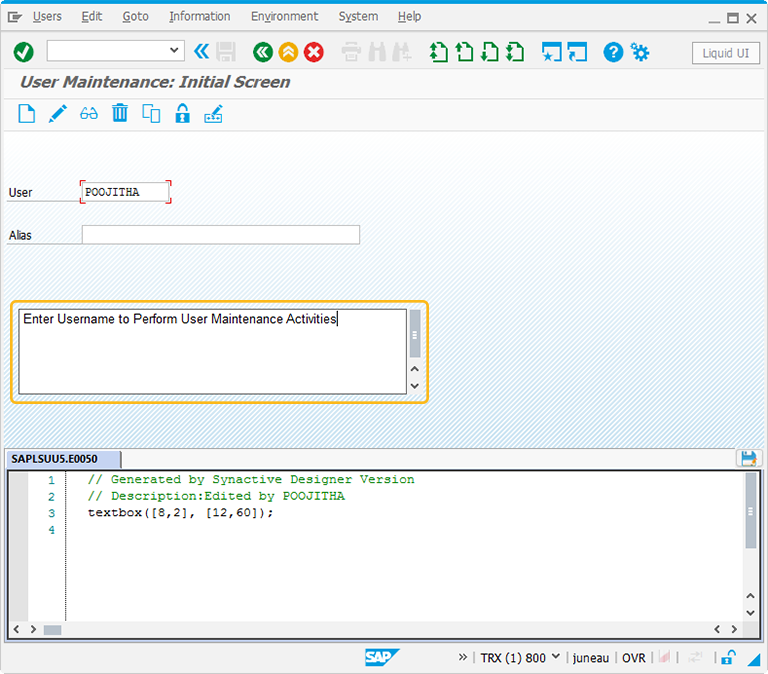Open Help via the question mark icon
The height and width of the screenshot is (674, 768).
pyautogui.click(x=613, y=52)
